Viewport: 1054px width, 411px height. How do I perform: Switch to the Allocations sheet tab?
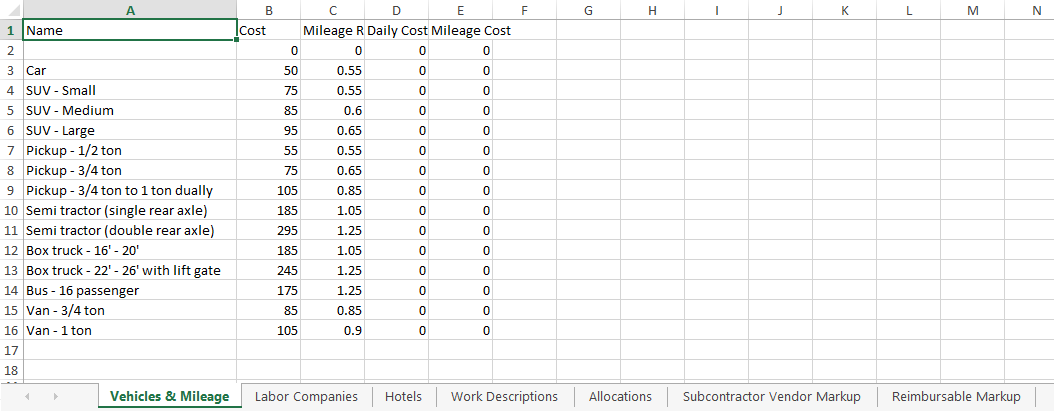click(x=620, y=396)
